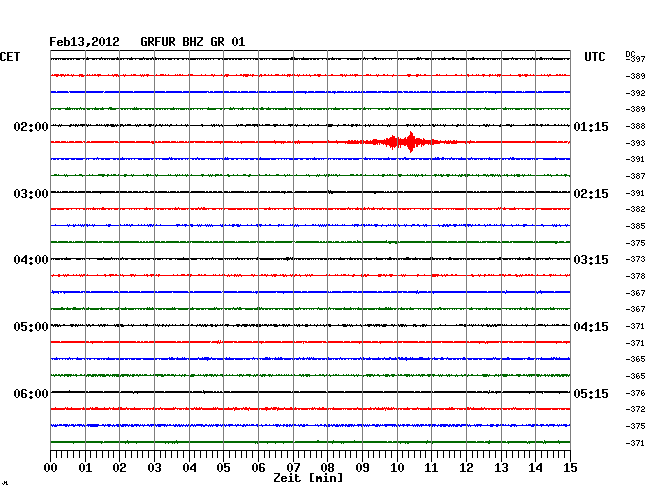Click minute tick label "11" on the time axis
The width and height of the screenshot is (650, 494).
pos(431,468)
